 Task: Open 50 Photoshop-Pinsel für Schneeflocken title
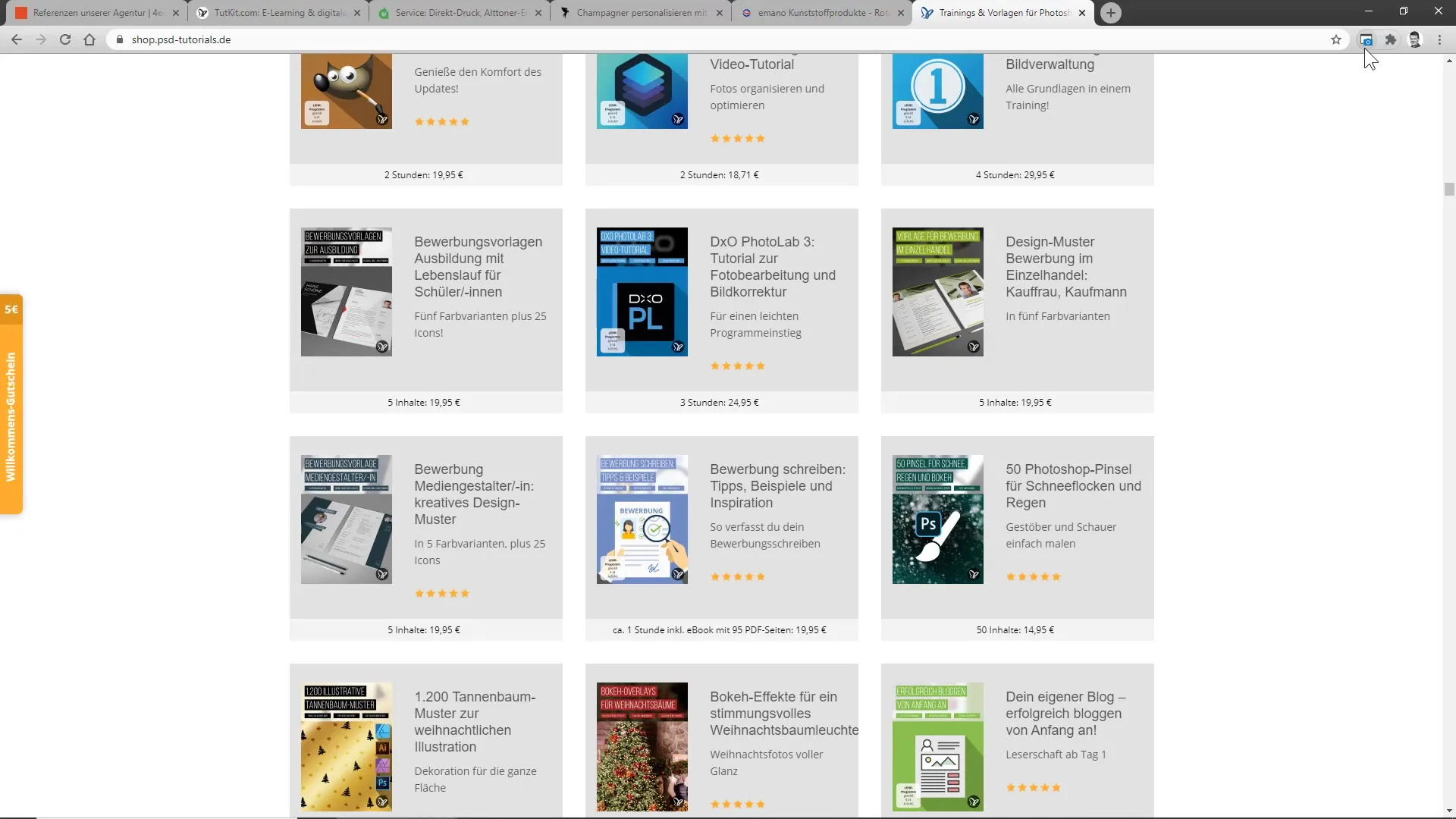[x=1073, y=486]
